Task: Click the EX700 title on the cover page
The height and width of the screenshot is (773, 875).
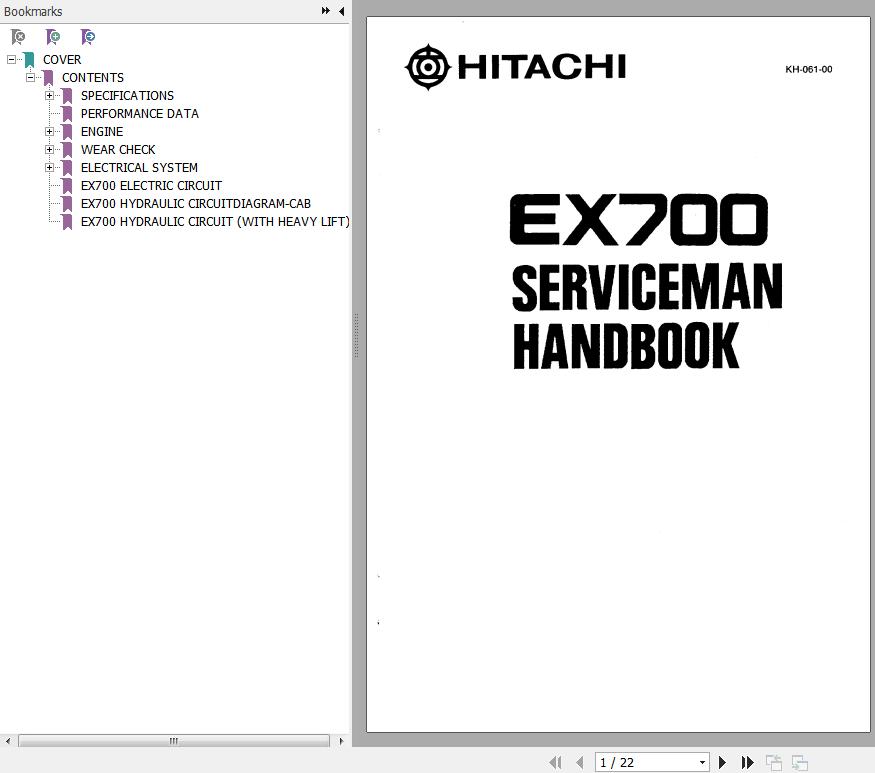Action: point(638,219)
